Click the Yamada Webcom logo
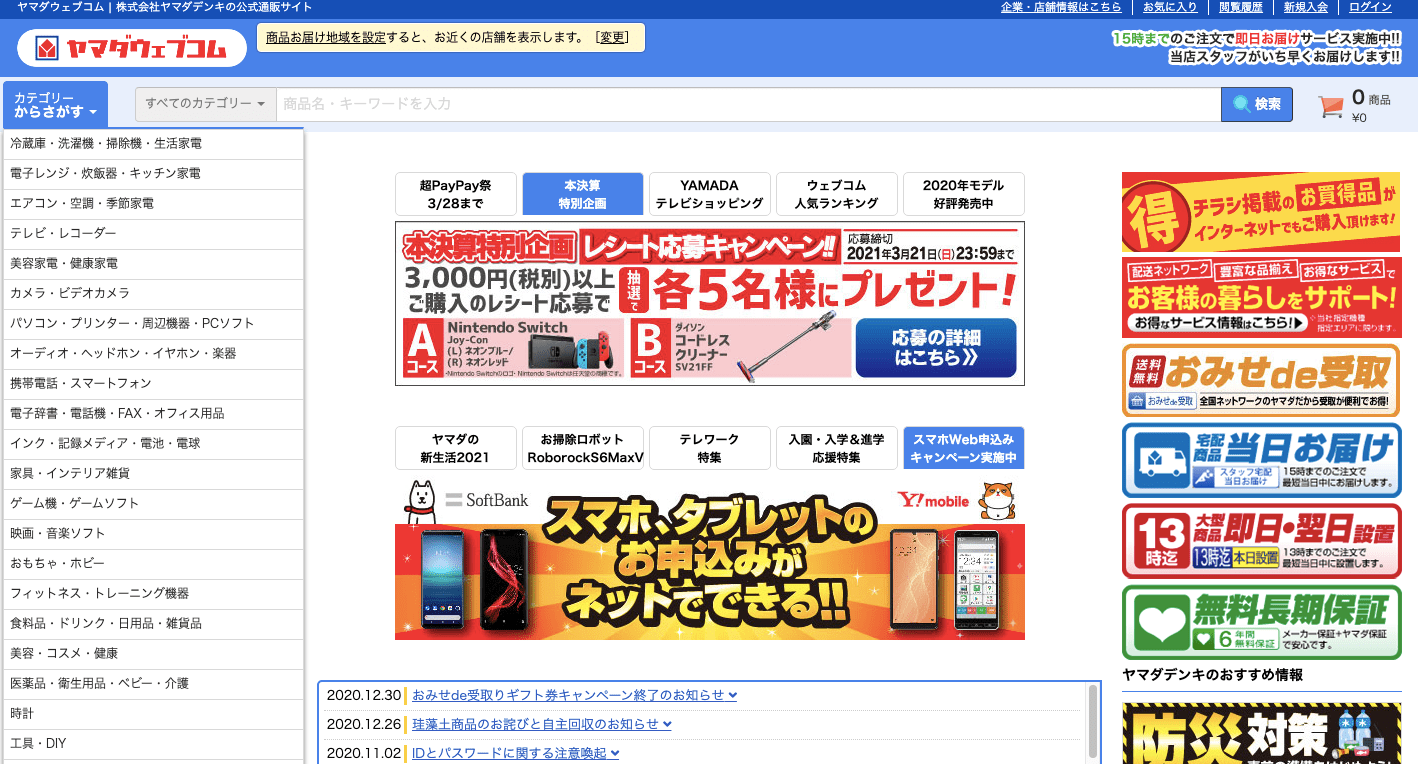 132,47
